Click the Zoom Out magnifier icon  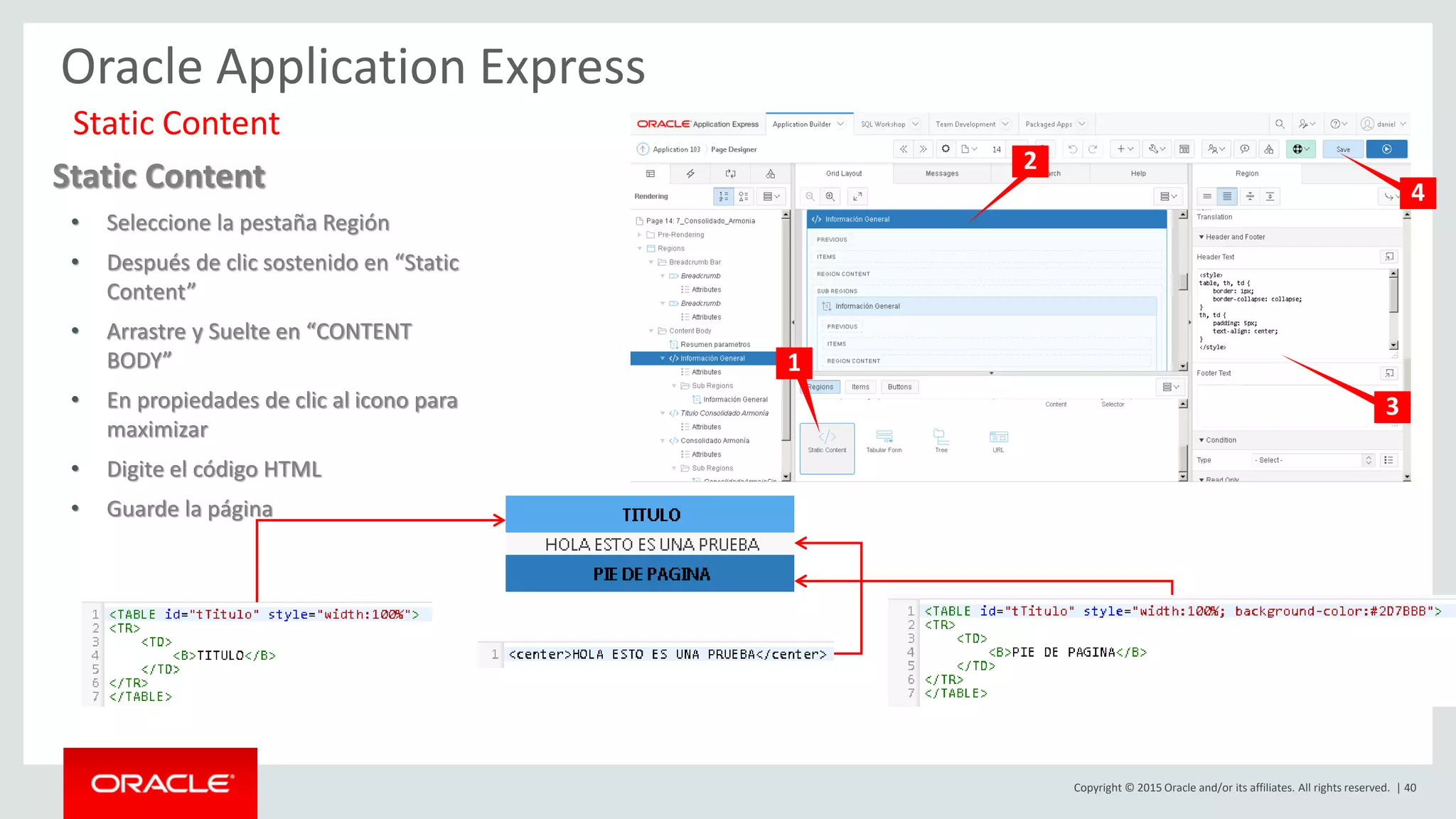coord(810,196)
